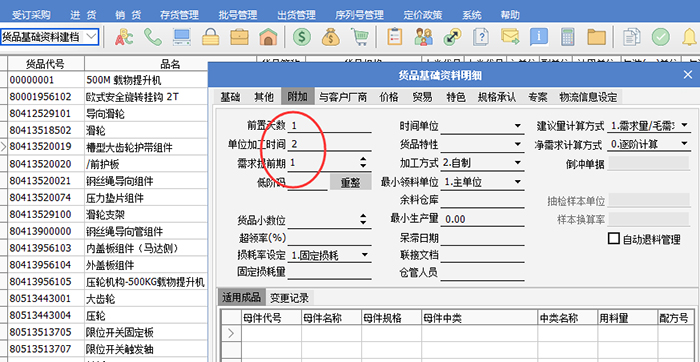Viewport: 700px width, 362px height.
Task: Click the money bag toolbar icon
Action: pyautogui.click(x=331, y=37)
